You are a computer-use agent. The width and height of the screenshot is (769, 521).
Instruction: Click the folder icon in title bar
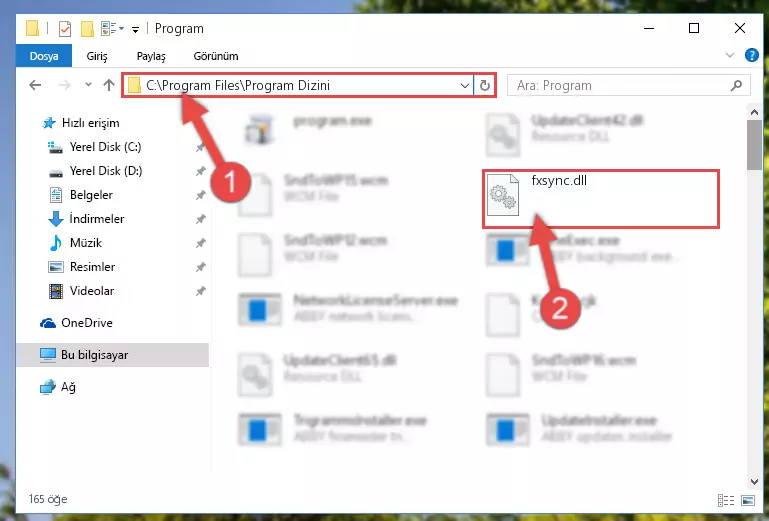click(x=32, y=28)
